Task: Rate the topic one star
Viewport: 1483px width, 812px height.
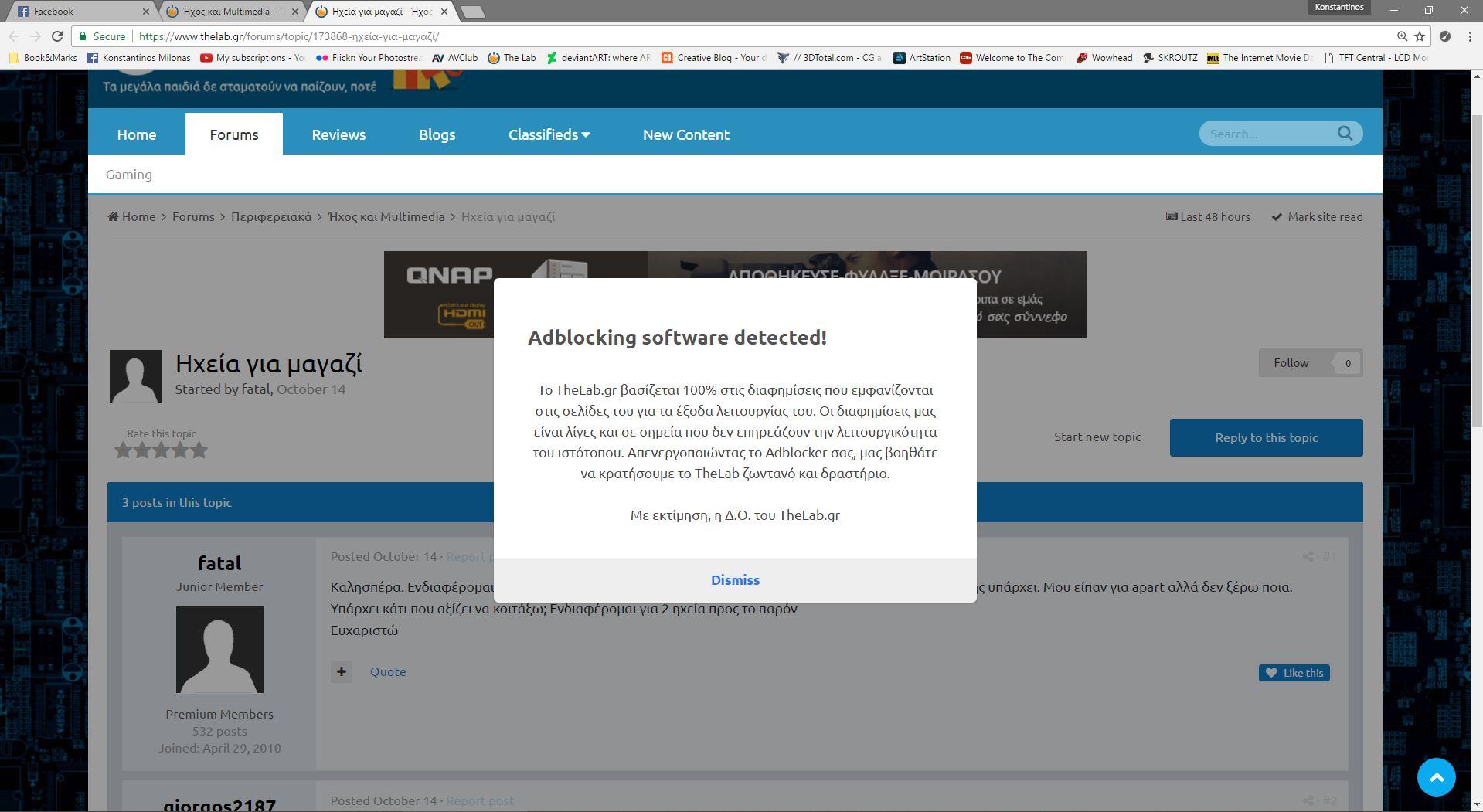Action: click(123, 450)
